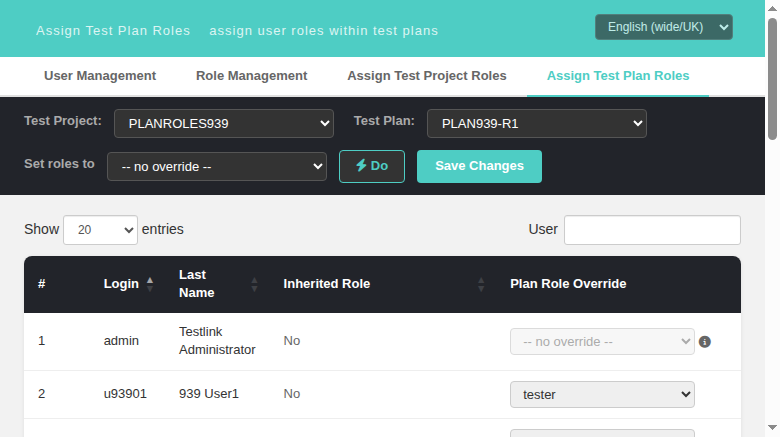The image size is (780, 437).
Task: Click the Test Project: label
Action: [x=63, y=121]
